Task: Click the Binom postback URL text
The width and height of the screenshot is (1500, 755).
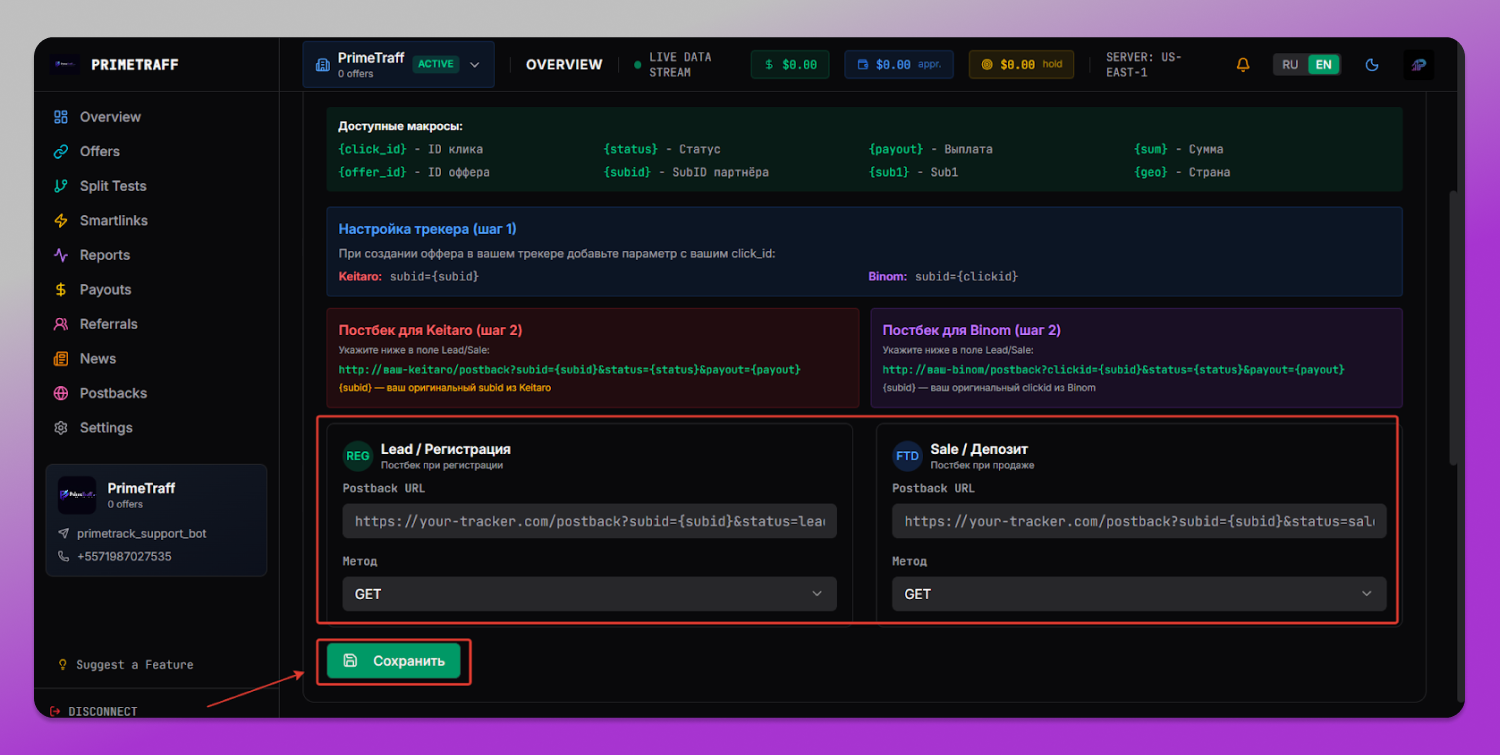Action: point(1114,370)
